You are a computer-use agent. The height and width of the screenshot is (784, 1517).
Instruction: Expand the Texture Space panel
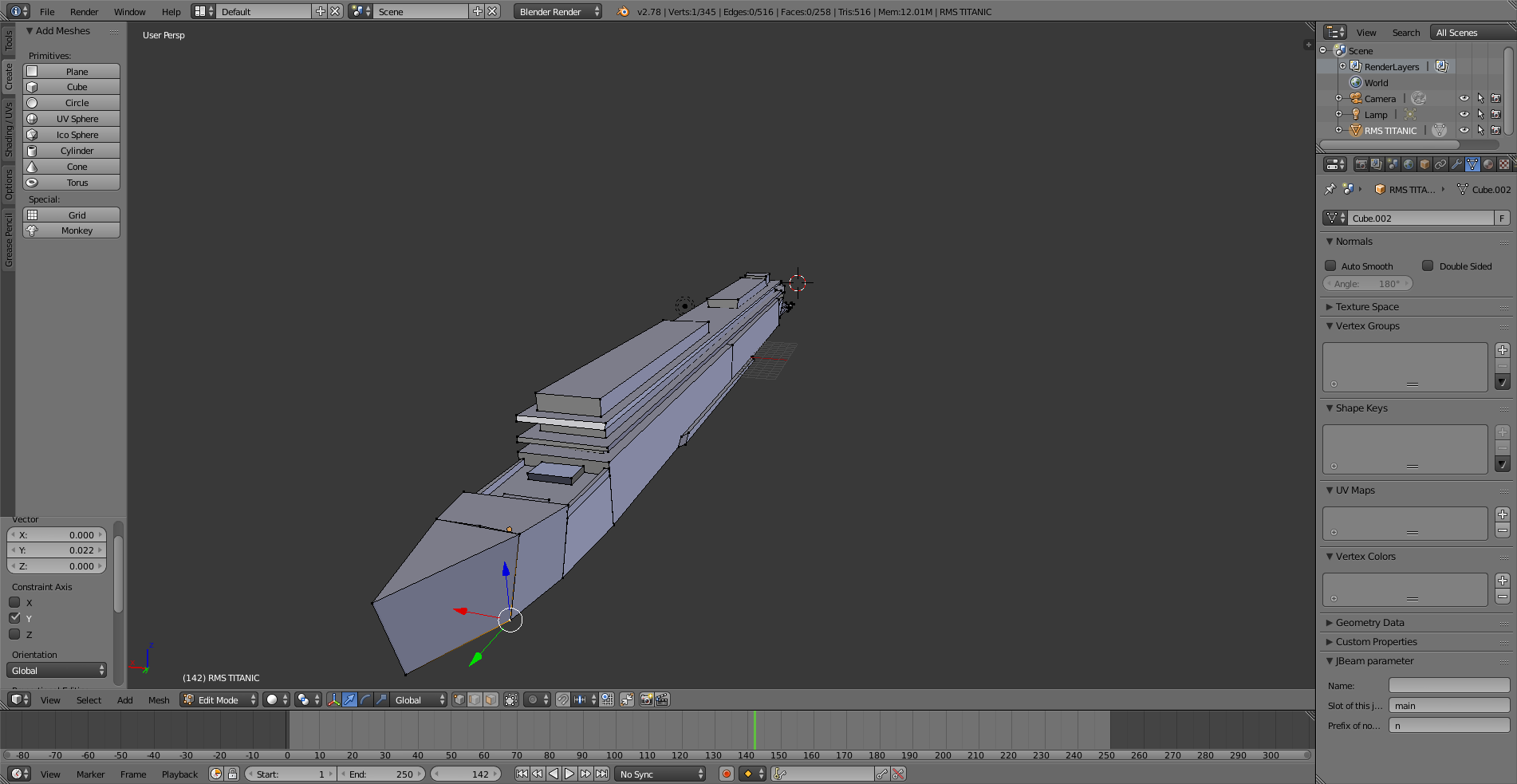[x=1367, y=307]
